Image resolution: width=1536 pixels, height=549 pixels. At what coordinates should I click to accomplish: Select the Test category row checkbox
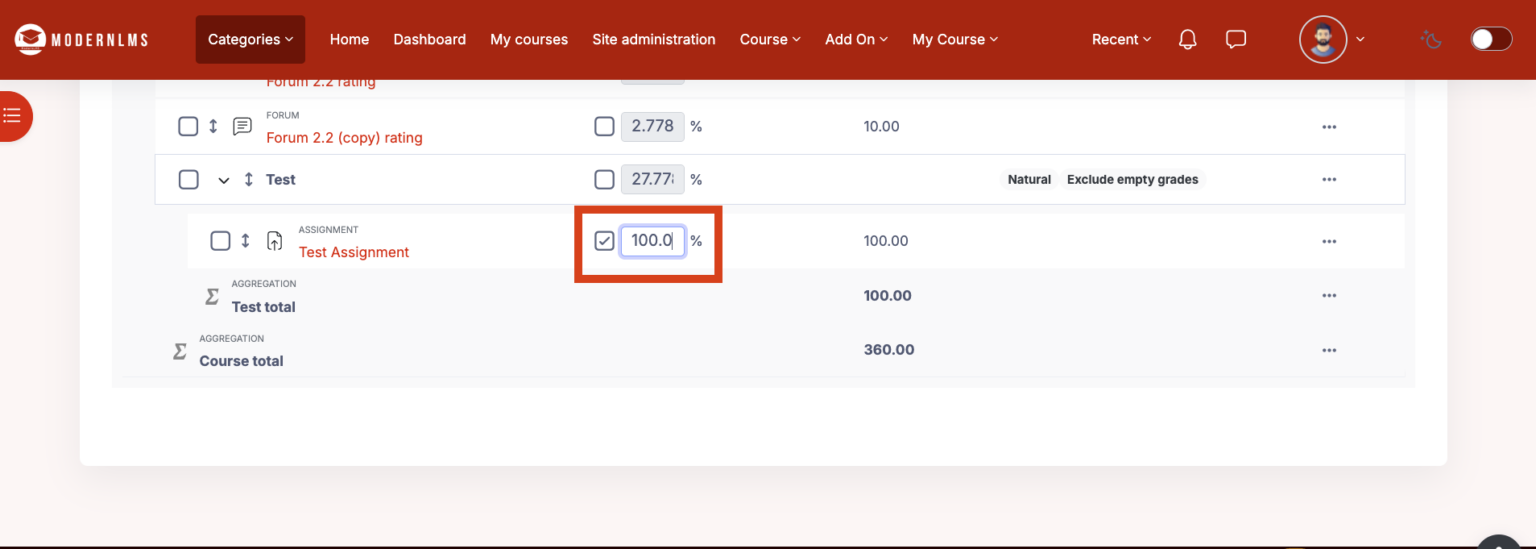188,180
